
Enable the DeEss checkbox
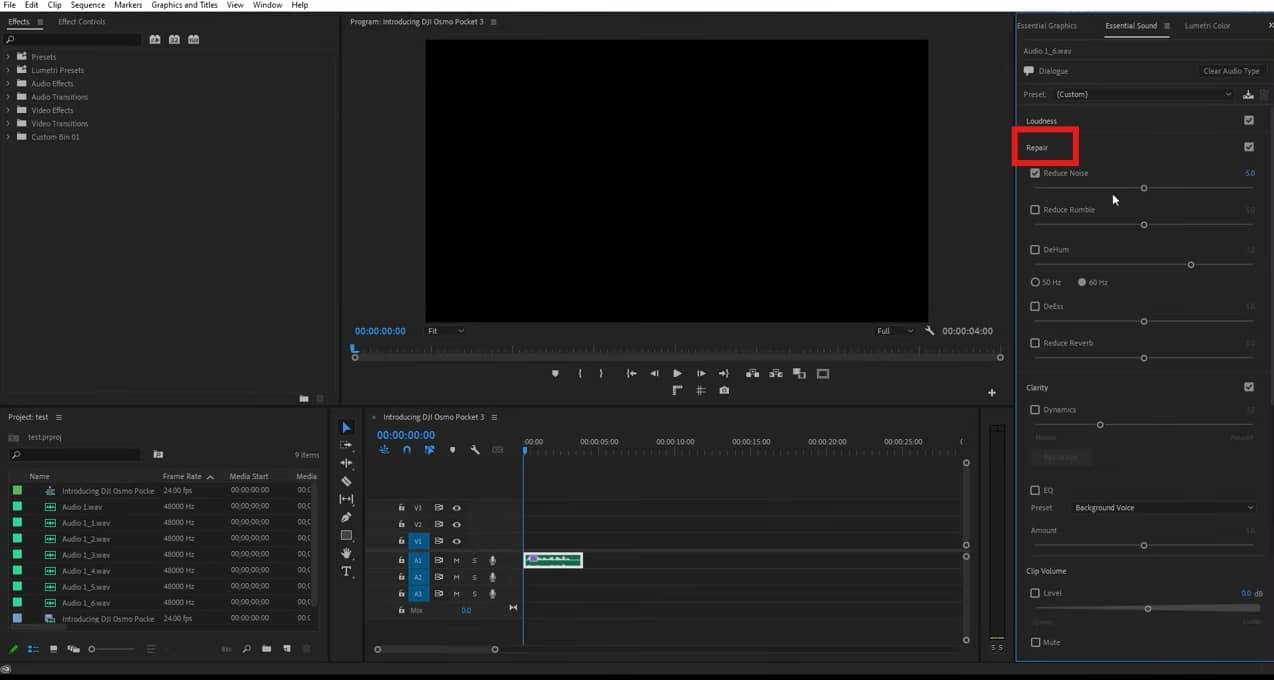[x=1035, y=307]
